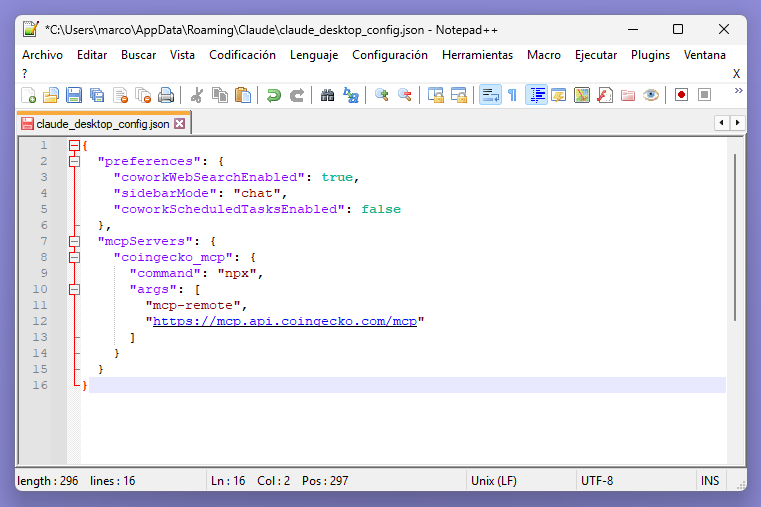Open Find with the binoculars icon

pyautogui.click(x=327, y=95)
